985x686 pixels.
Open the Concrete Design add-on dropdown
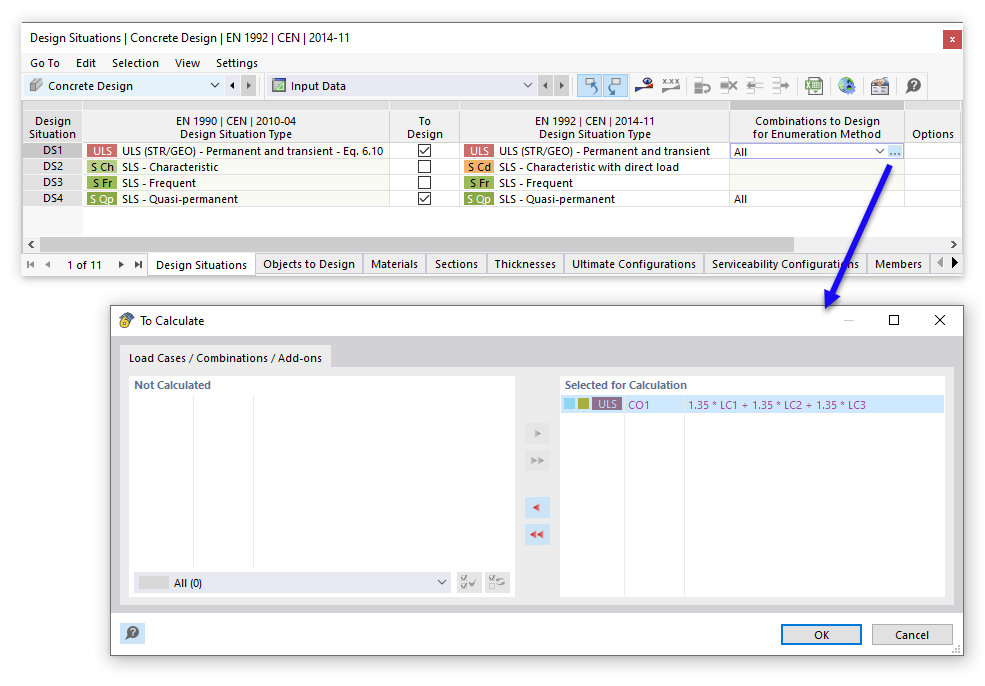tap(215, 85)
